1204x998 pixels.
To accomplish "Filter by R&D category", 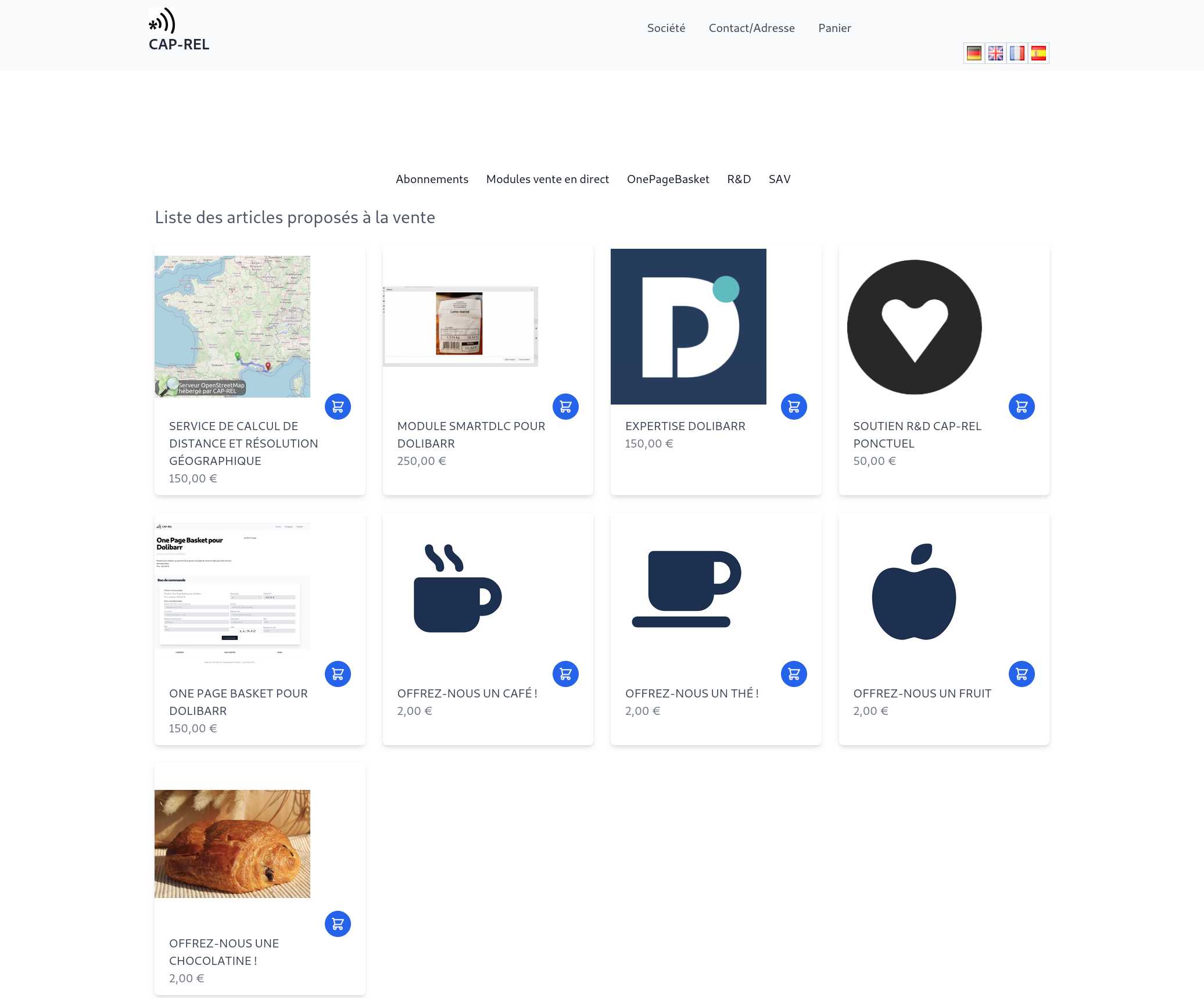I will tap(739, 179).
